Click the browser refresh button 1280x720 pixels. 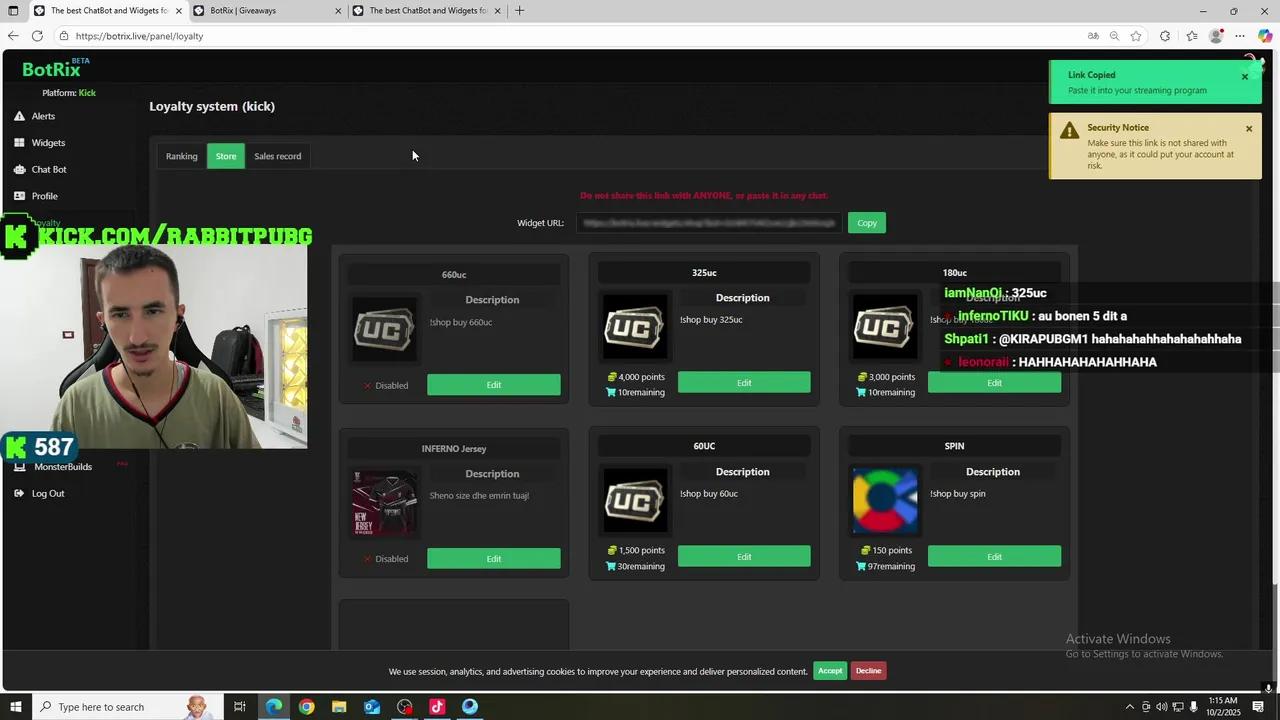tap(37, 36)
